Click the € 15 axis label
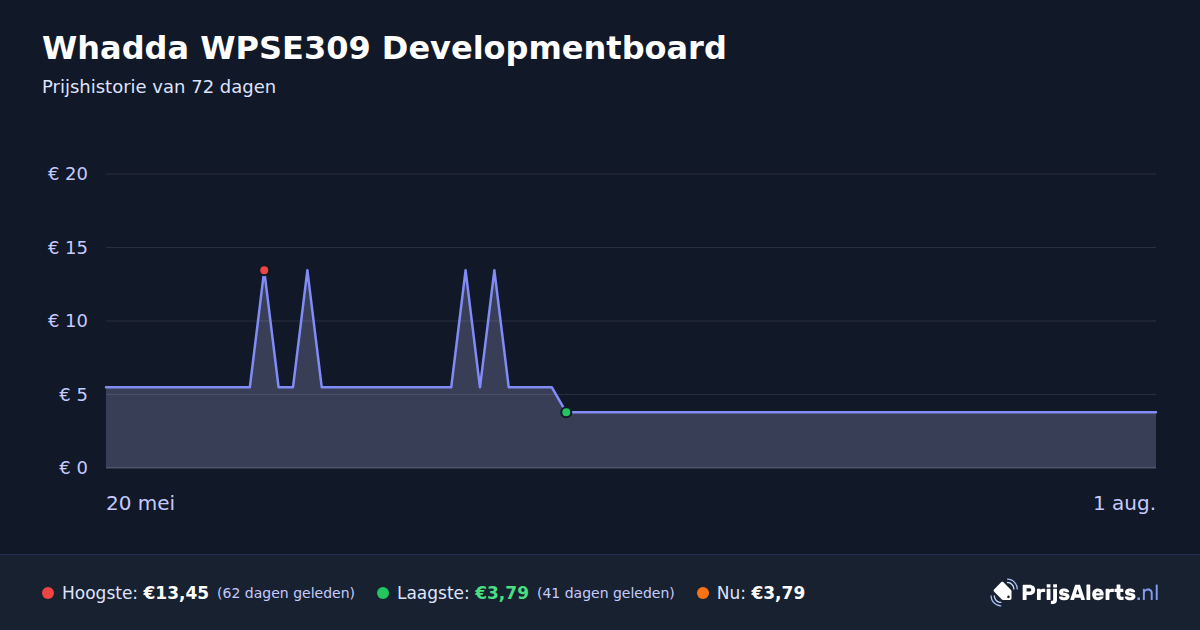Screen dimensions: 1200x630 (68, 247)
